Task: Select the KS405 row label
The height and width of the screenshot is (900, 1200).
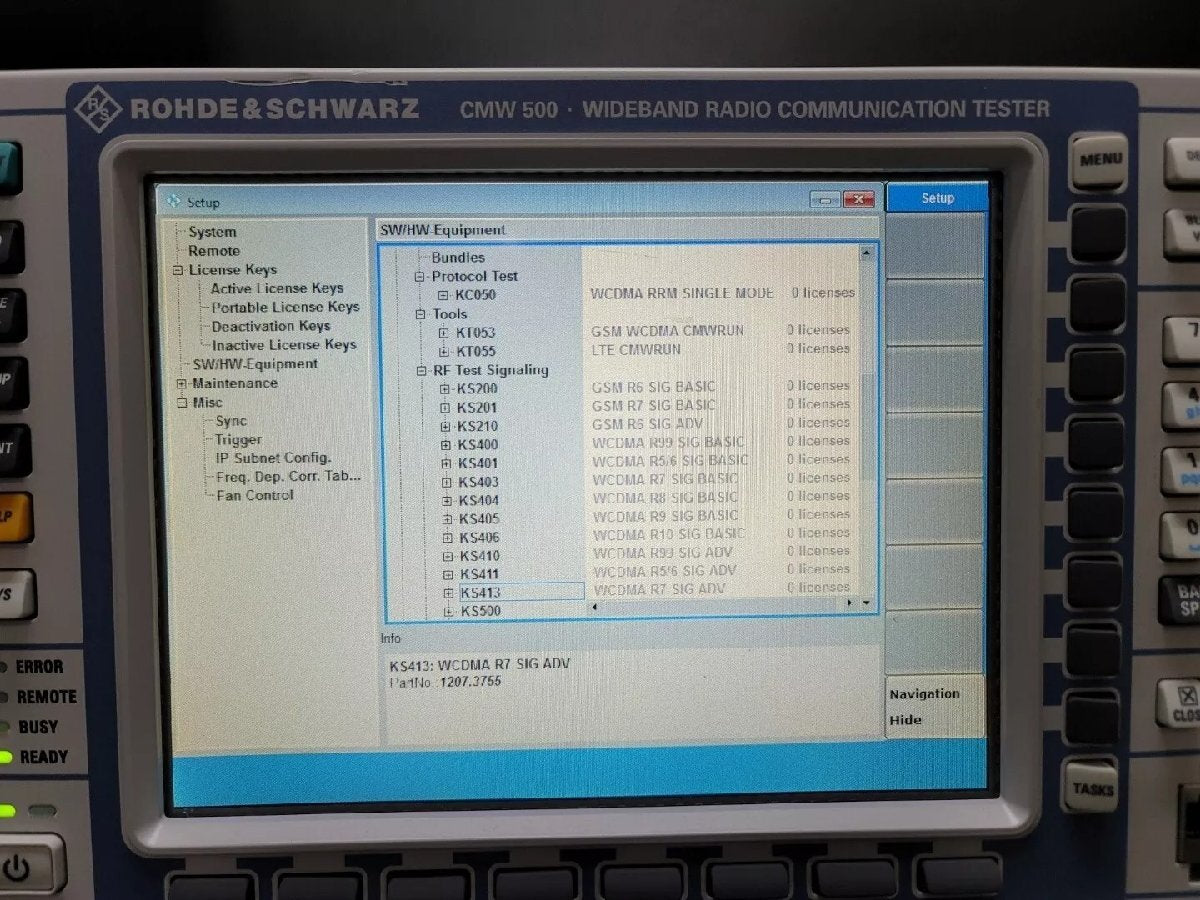Action: (x=479, y=519)
